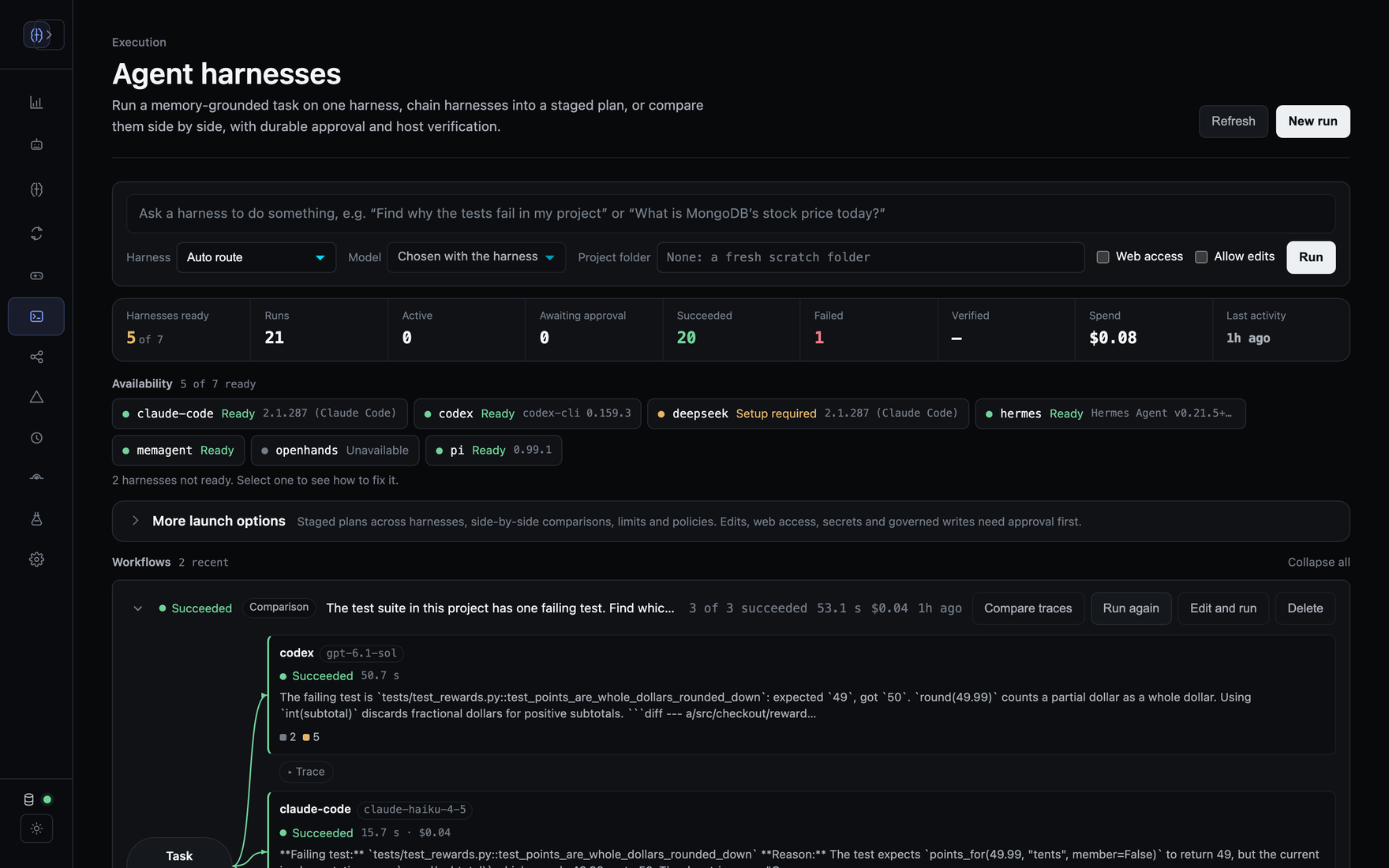Open the triangle sidebar icon

36,397
